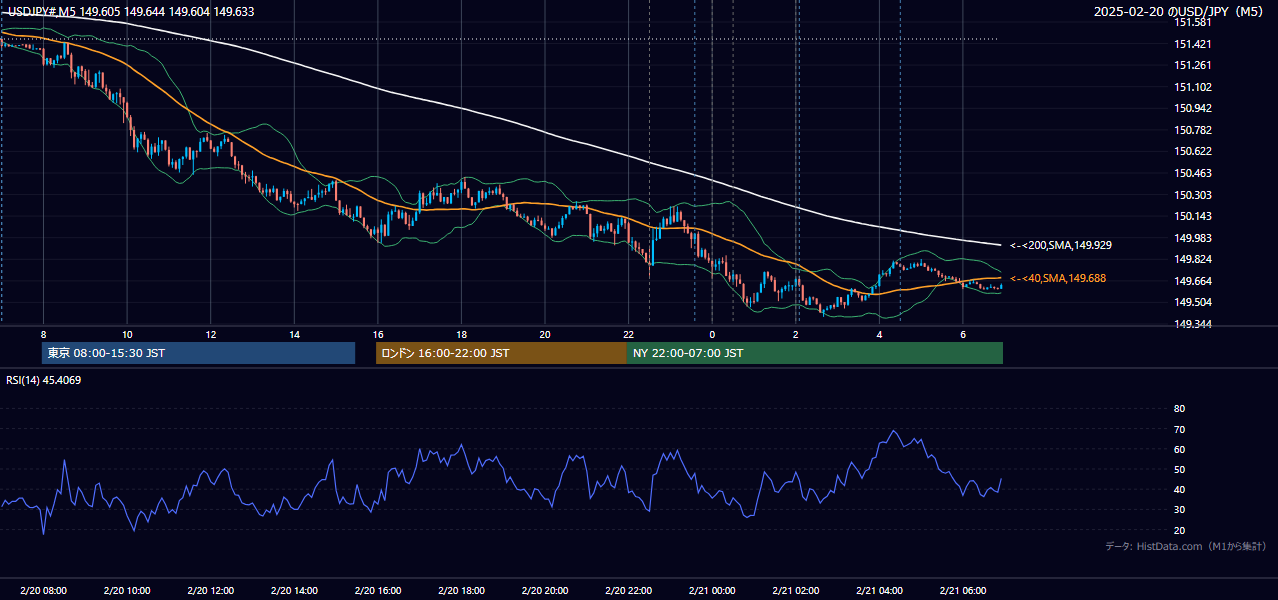Click price axis label 150.463
The width and height of the screenshot is (1278, 600).
[1192, 173]
